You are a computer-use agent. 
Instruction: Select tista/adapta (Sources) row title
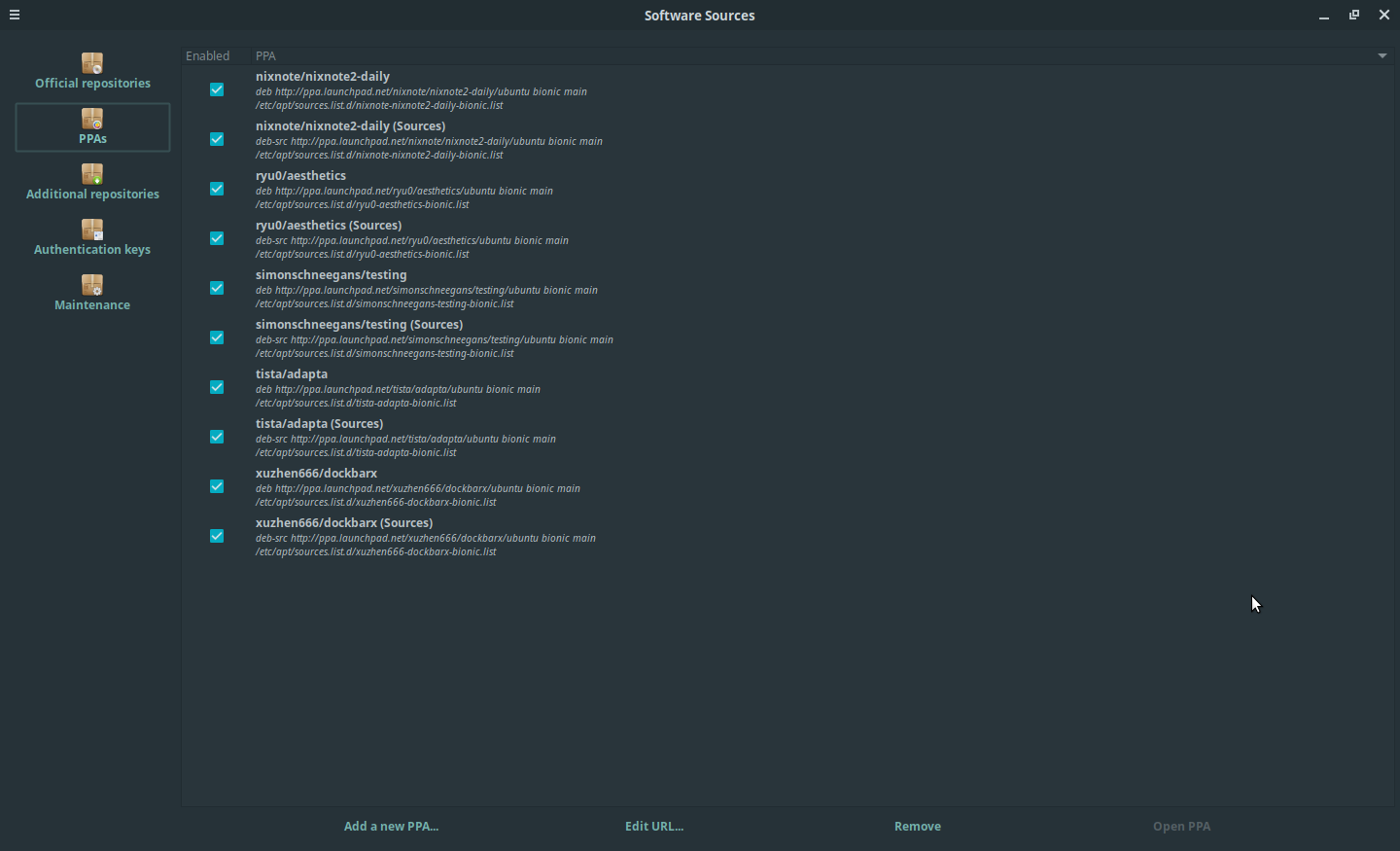point(320,424)
